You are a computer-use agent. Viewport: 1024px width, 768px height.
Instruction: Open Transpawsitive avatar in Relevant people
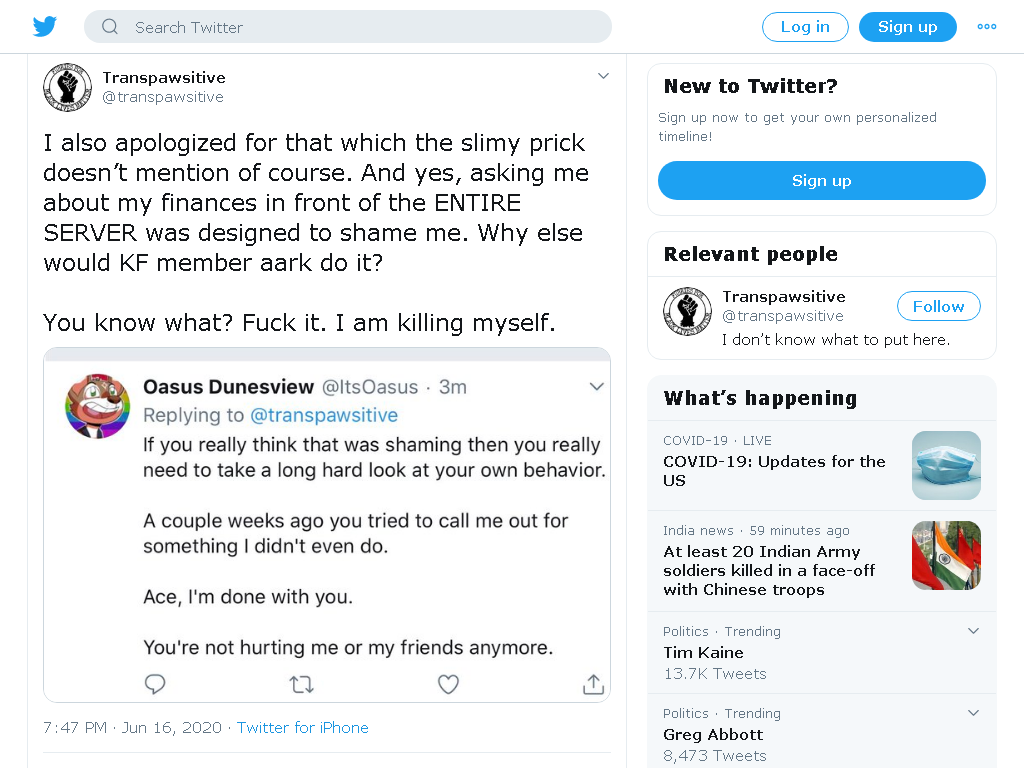coord(687,311)
